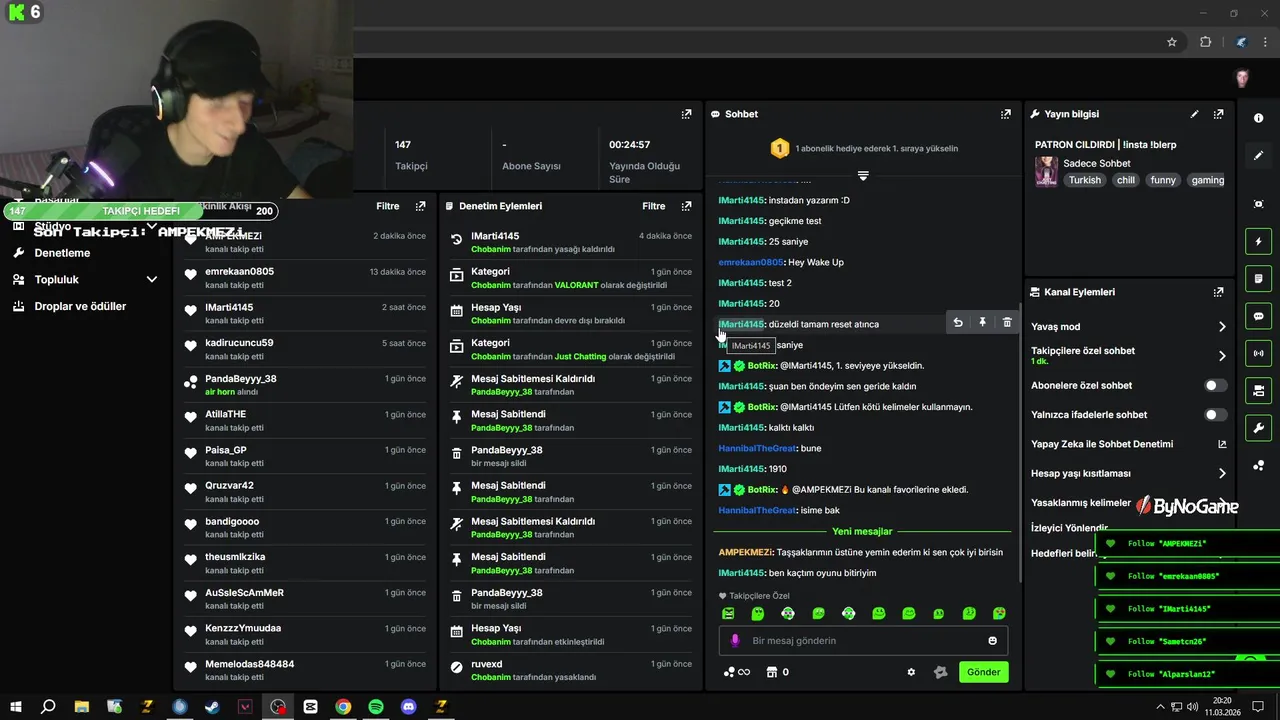Click the Gönder send button
The width and height of the screenshot is (1280, 720).
[x=983, y=672]
